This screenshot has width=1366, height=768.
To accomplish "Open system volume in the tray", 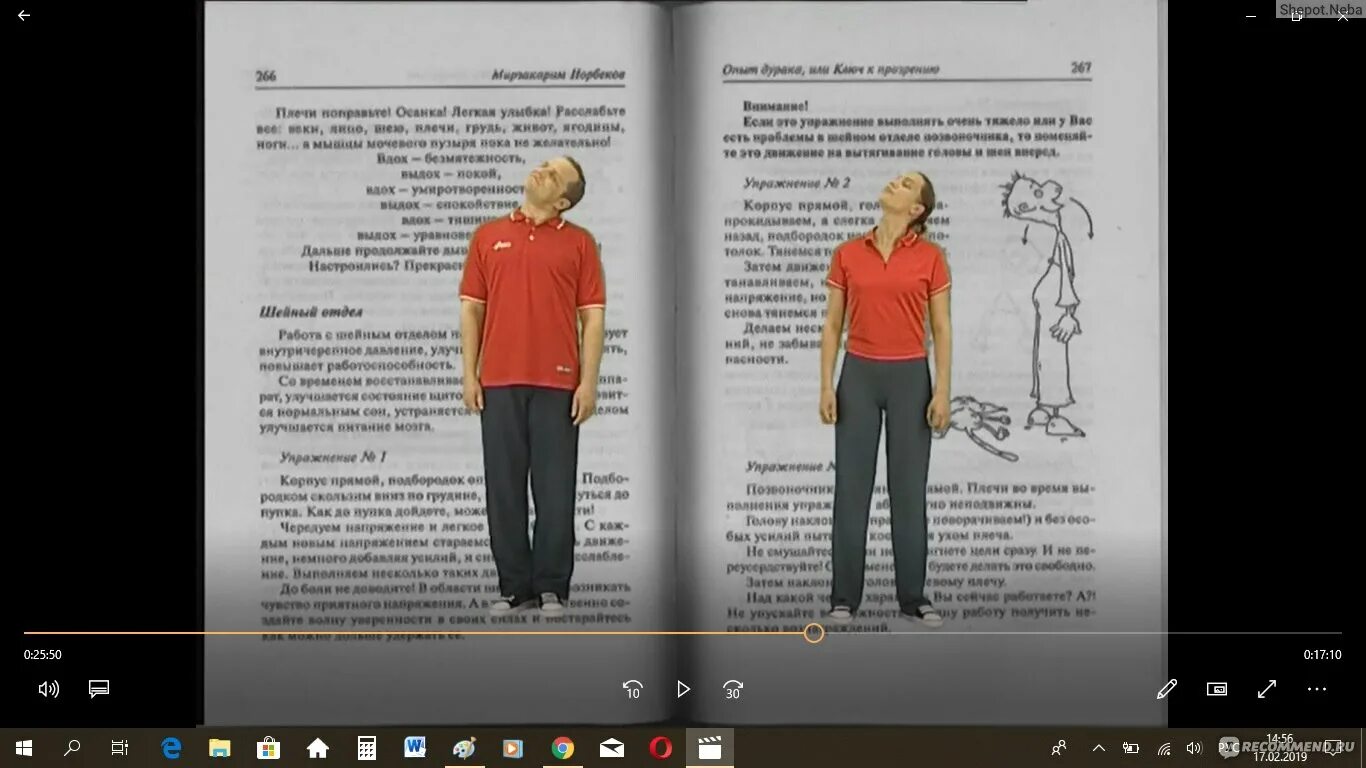I will pos(1194,748).
